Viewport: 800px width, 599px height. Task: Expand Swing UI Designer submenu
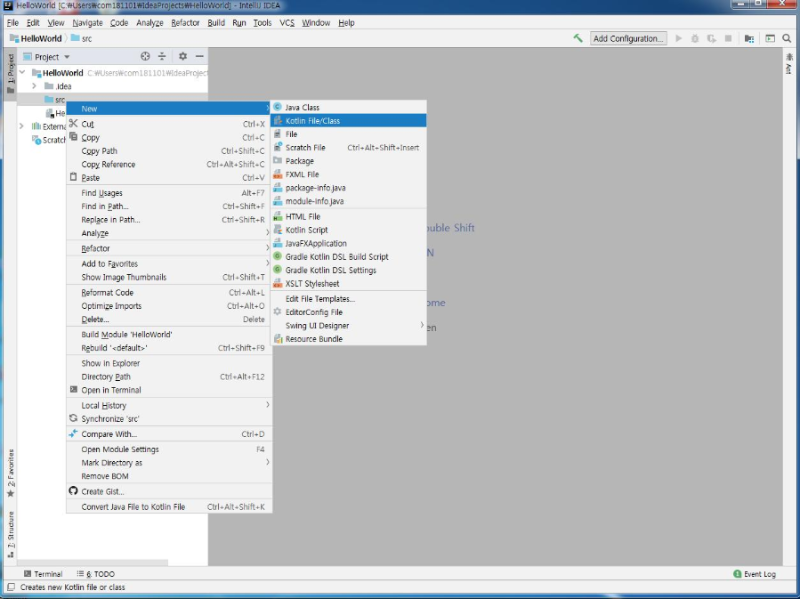tap(348, 326)
